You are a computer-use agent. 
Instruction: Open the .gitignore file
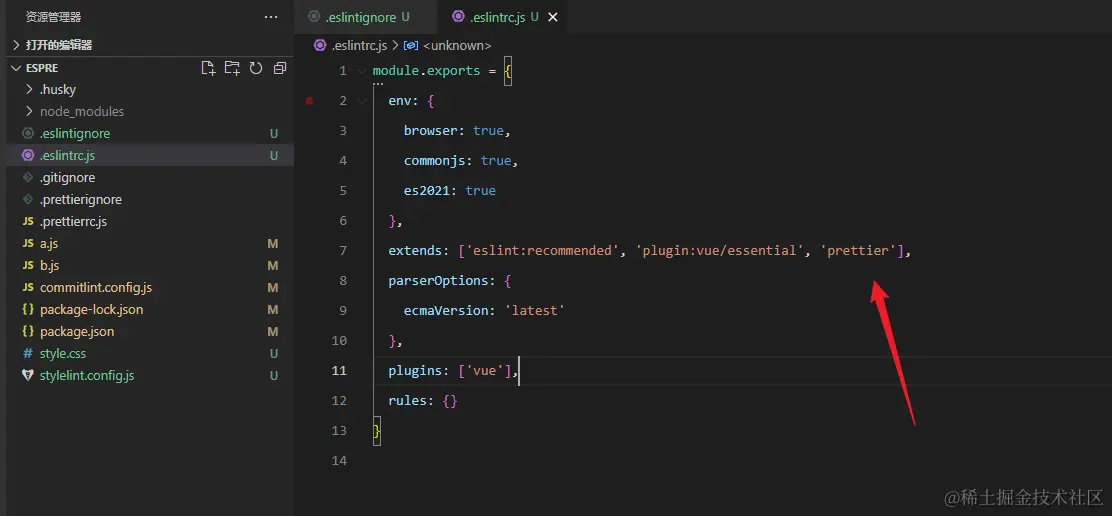67,177
